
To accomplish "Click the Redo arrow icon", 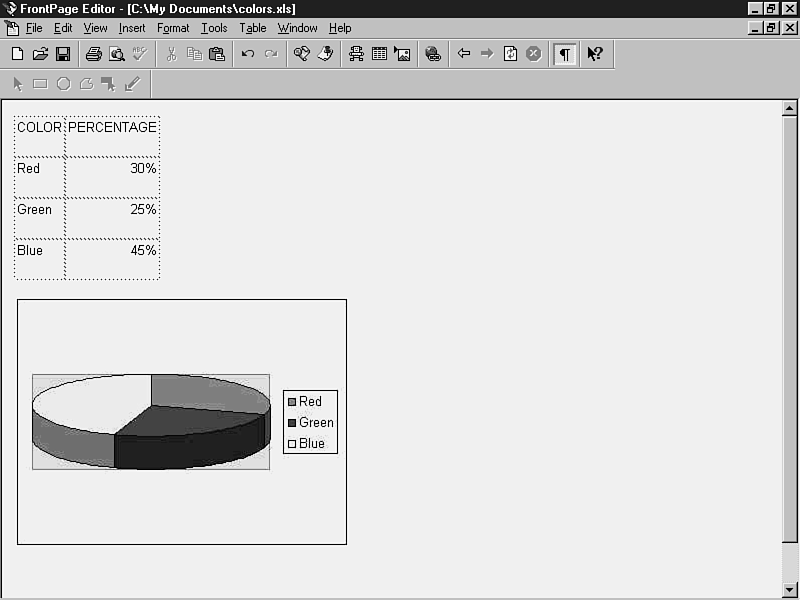I will (271, 54).
